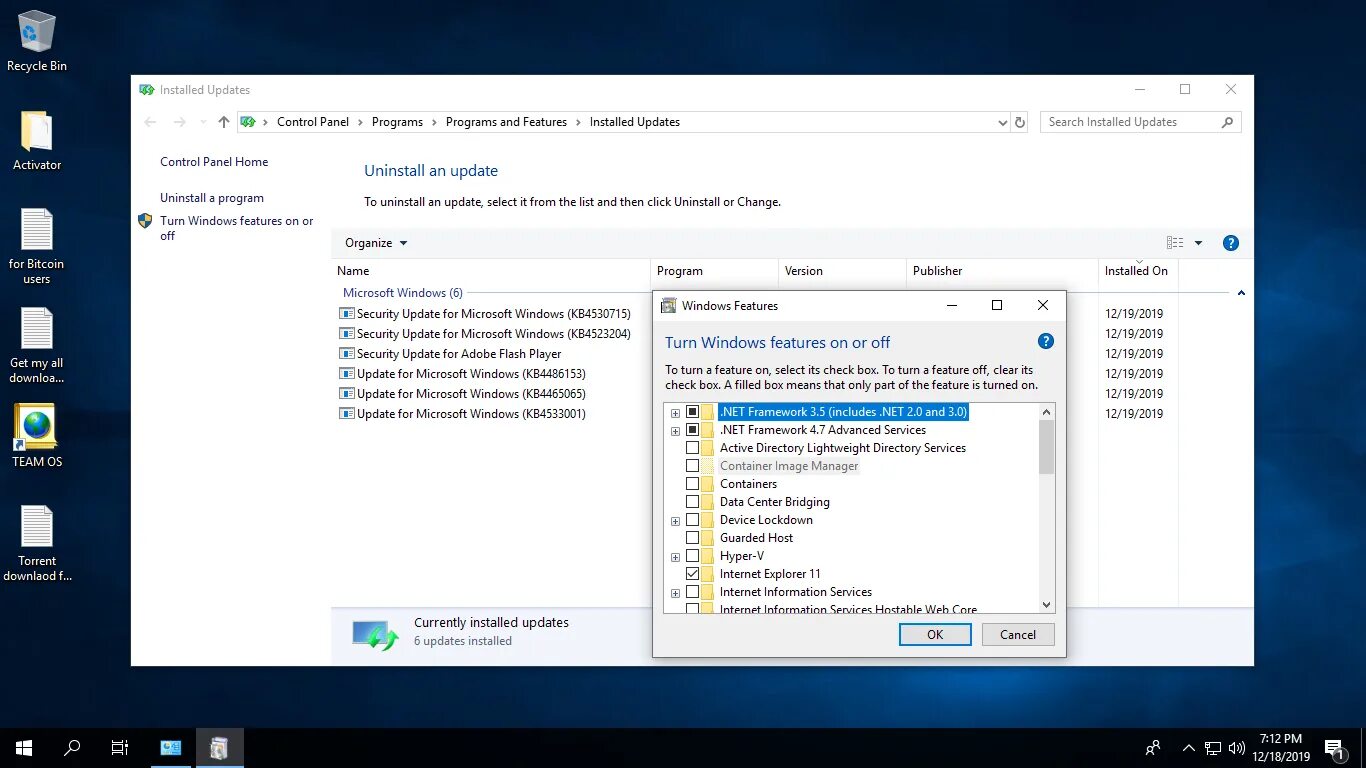Collapse the Microsoft Windows (6) group
Screen dimensions: 1366x768
[1241, 293]
